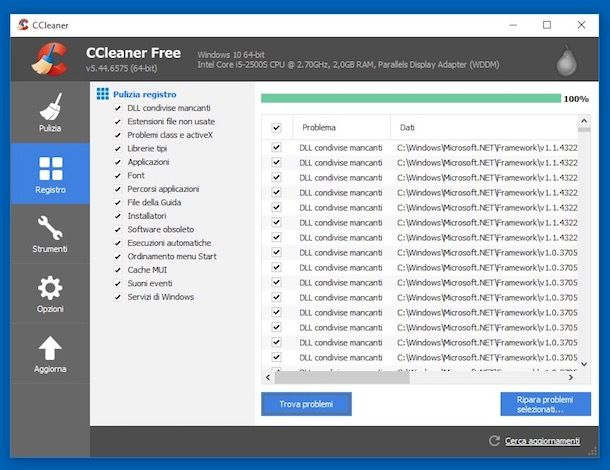610x470 pixels.
Task: Uncheck Suoni eventi option
Action: click(117, 284)
